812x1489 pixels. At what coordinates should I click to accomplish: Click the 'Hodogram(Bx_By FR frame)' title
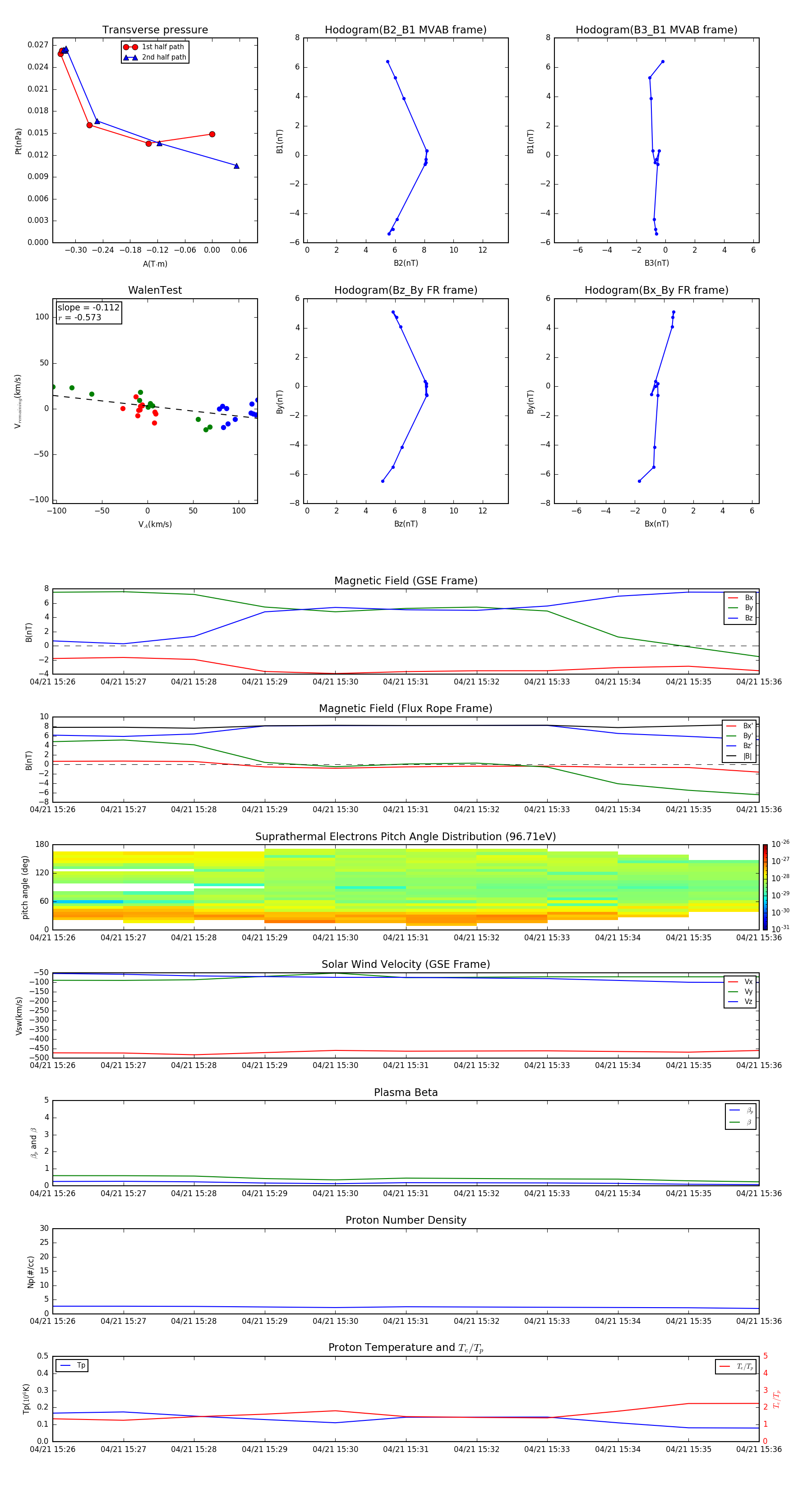click(x=656, y=290)
